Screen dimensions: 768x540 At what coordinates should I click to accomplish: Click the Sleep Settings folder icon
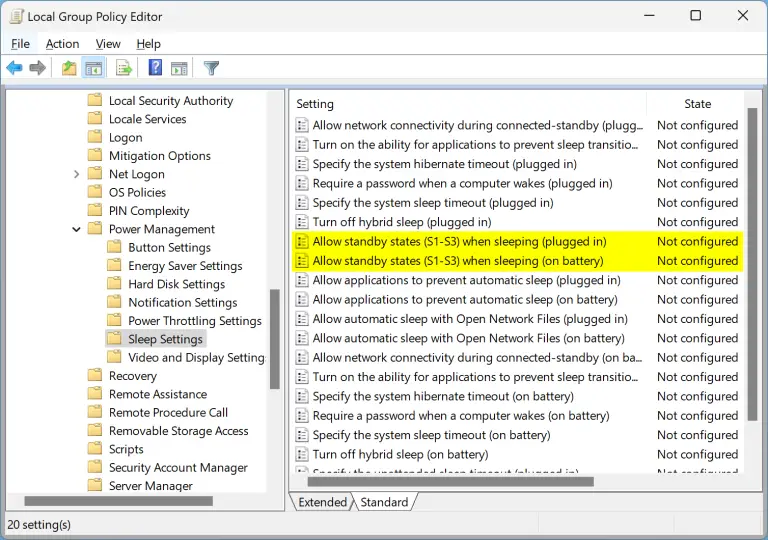pos(114,339)
